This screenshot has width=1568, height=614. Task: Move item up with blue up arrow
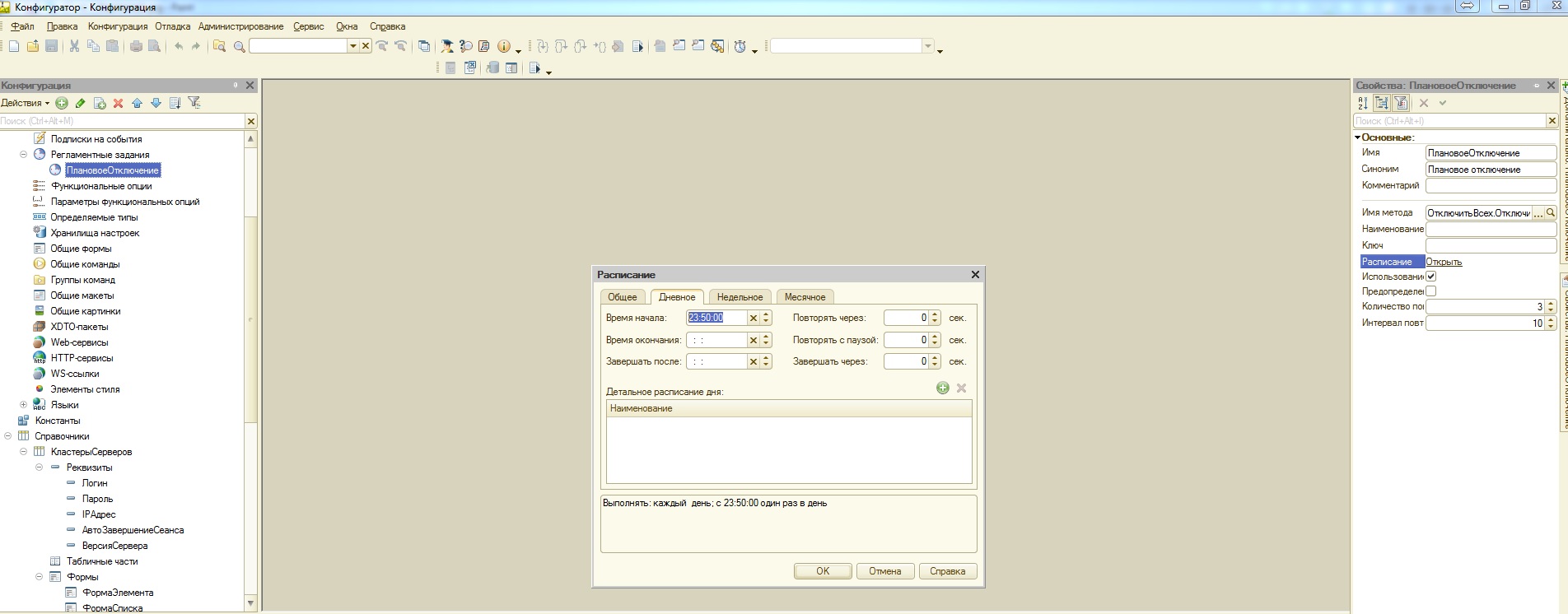point(137,103)
